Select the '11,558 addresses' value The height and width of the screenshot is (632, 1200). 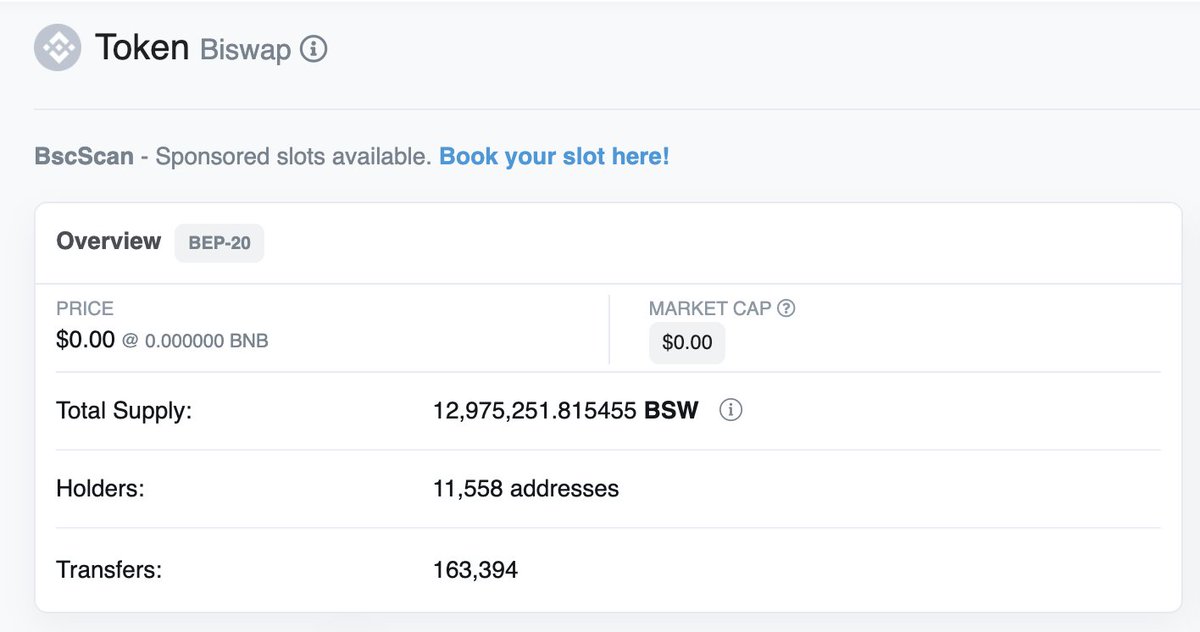click(x=526, y=489)
